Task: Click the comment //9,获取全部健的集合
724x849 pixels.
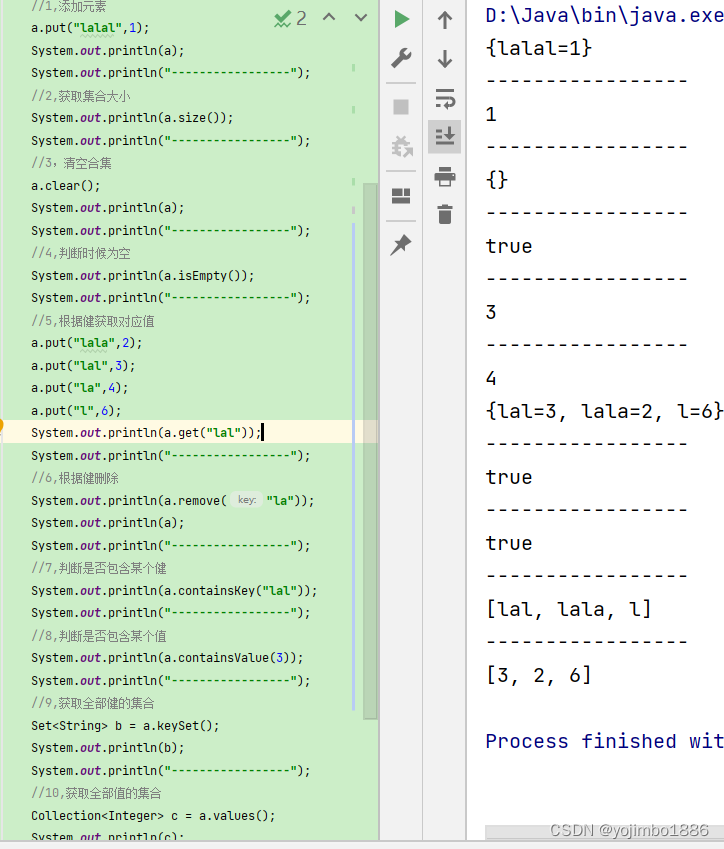Action: pos(93,703)
